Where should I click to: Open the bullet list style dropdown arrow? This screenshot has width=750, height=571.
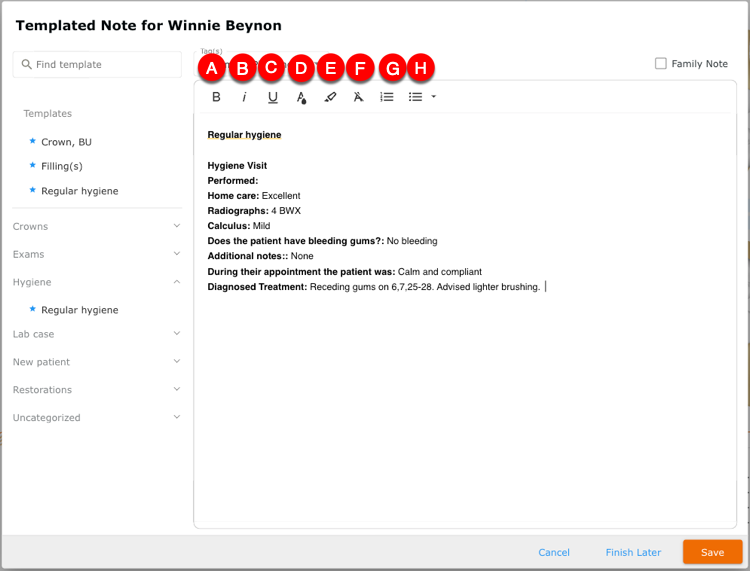[433, 97]
